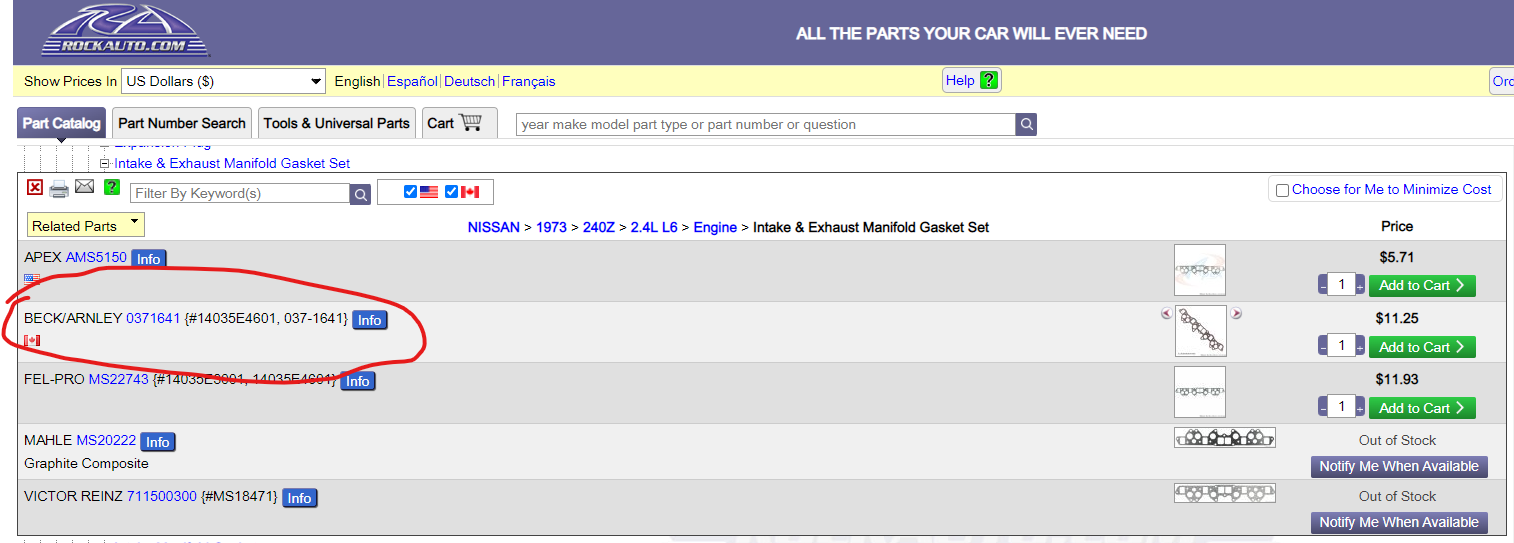Open part number link 711500300

click(162, 496)
